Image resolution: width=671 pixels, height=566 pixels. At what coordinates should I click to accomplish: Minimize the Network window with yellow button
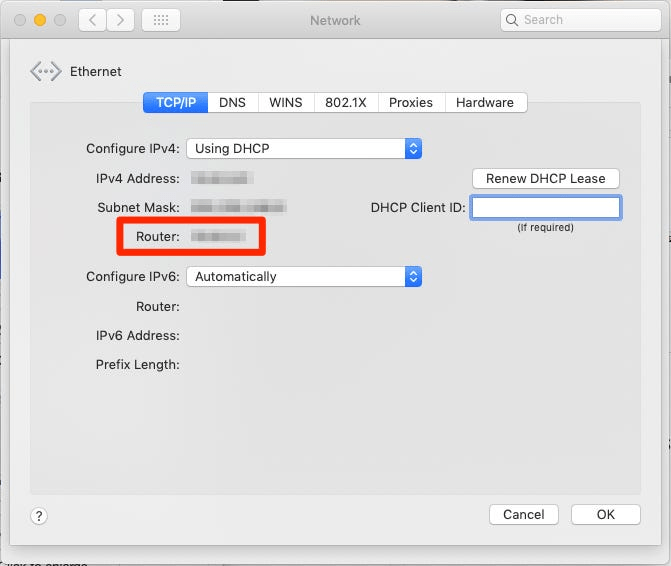40,20
